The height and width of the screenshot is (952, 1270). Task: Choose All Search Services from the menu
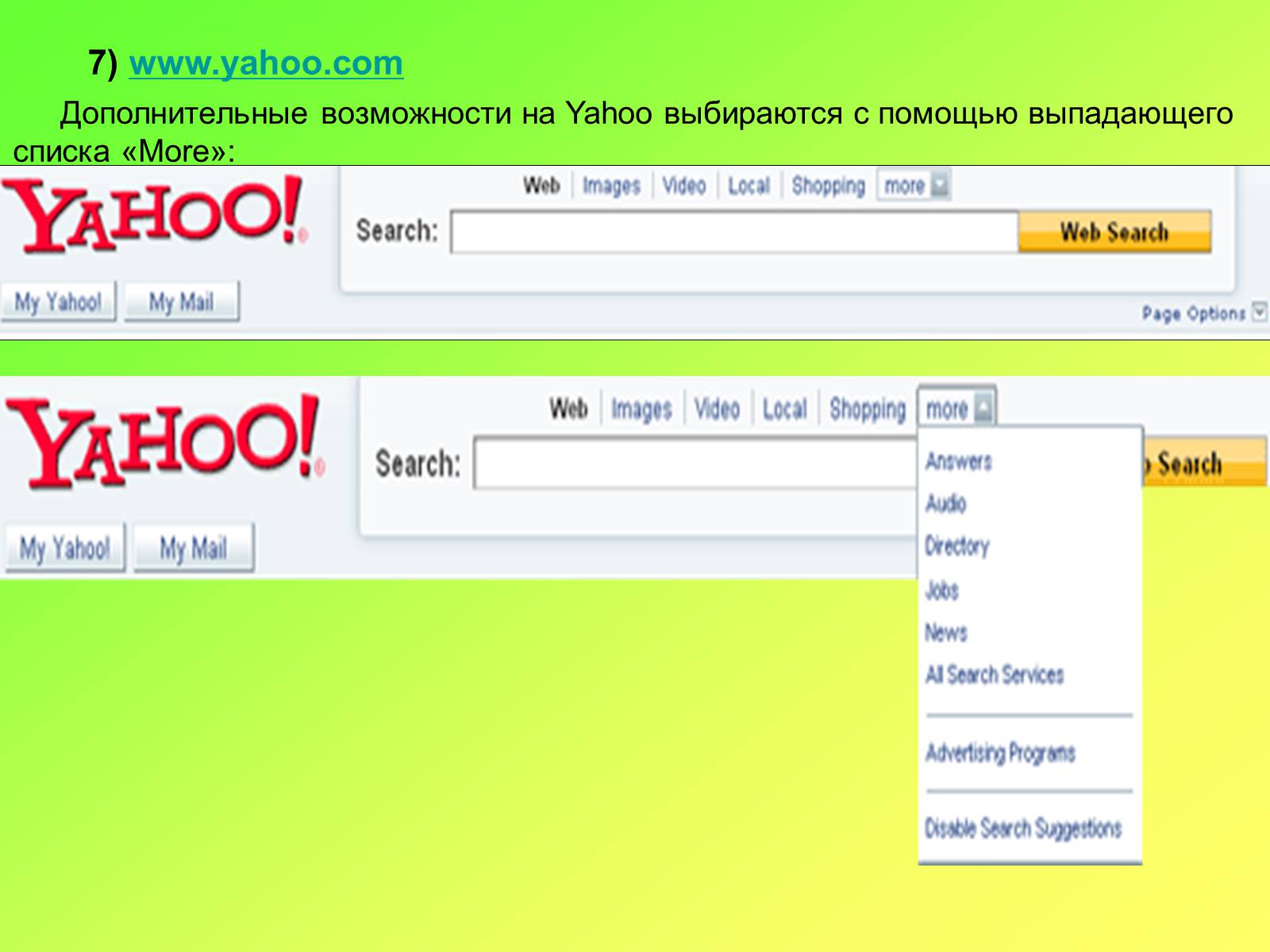tap(995, 675)
